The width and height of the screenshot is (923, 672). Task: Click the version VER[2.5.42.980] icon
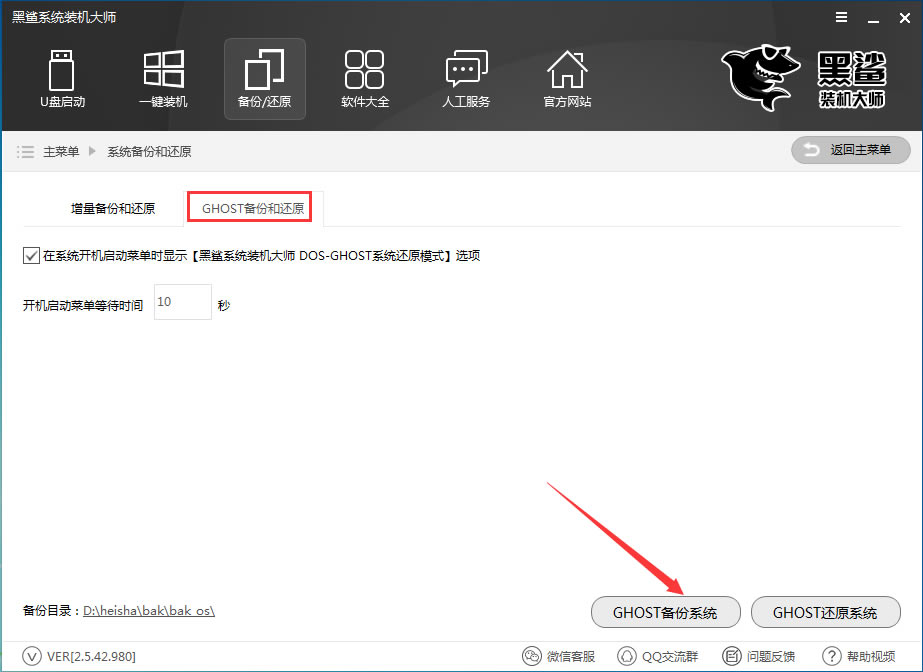[31, 656]
